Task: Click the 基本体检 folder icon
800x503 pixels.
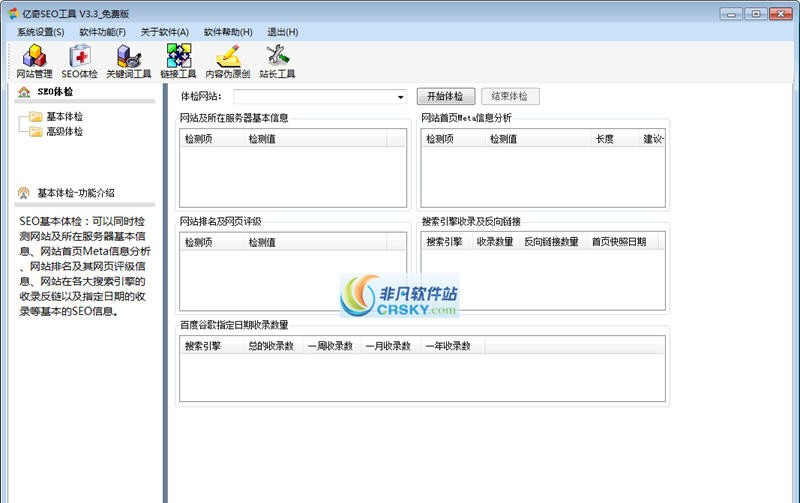Action: [36, 117]
